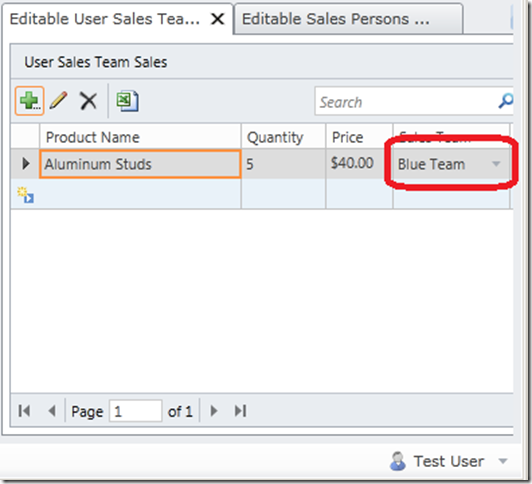Sort by the Quantity column header

pyautogui.click(x=283, y=137)
